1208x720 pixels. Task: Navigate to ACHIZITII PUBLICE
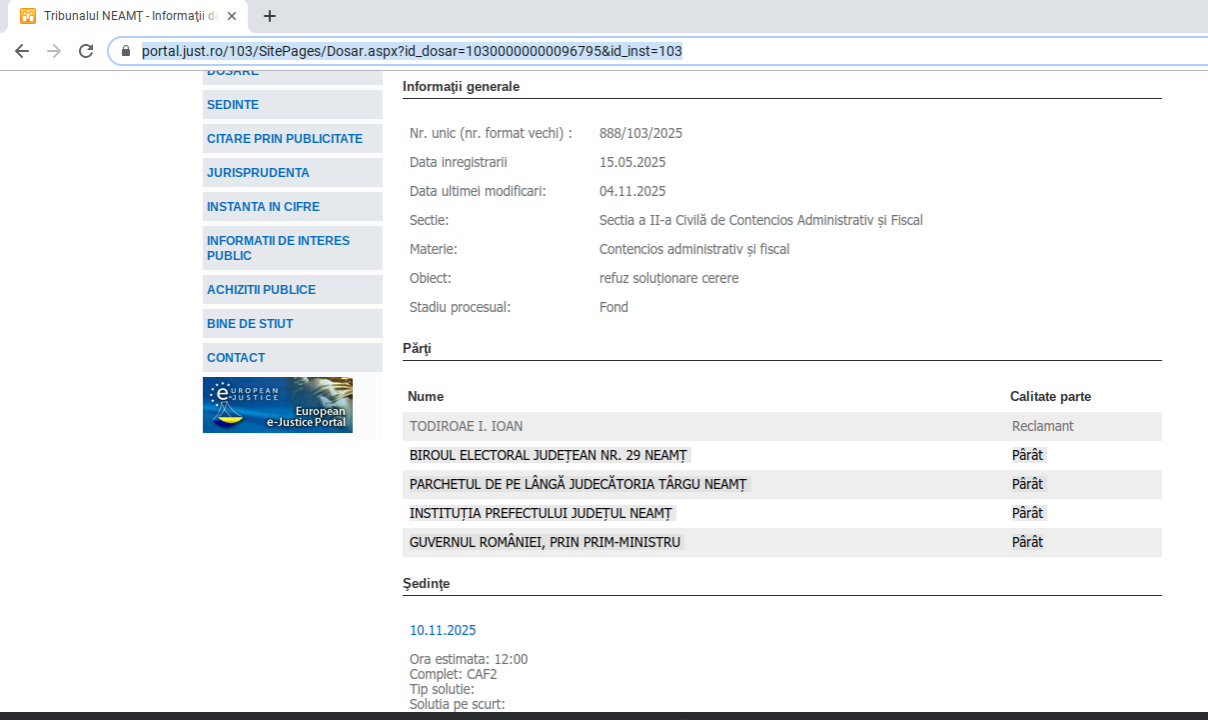pos(261,290)
